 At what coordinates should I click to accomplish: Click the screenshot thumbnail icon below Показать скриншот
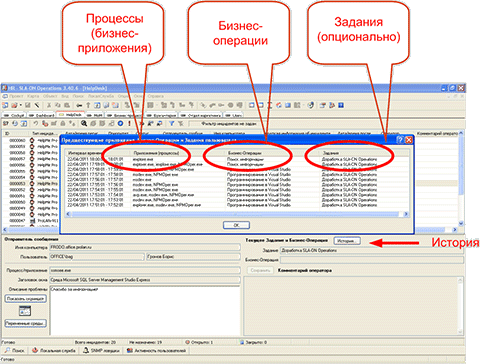[25, 311]
